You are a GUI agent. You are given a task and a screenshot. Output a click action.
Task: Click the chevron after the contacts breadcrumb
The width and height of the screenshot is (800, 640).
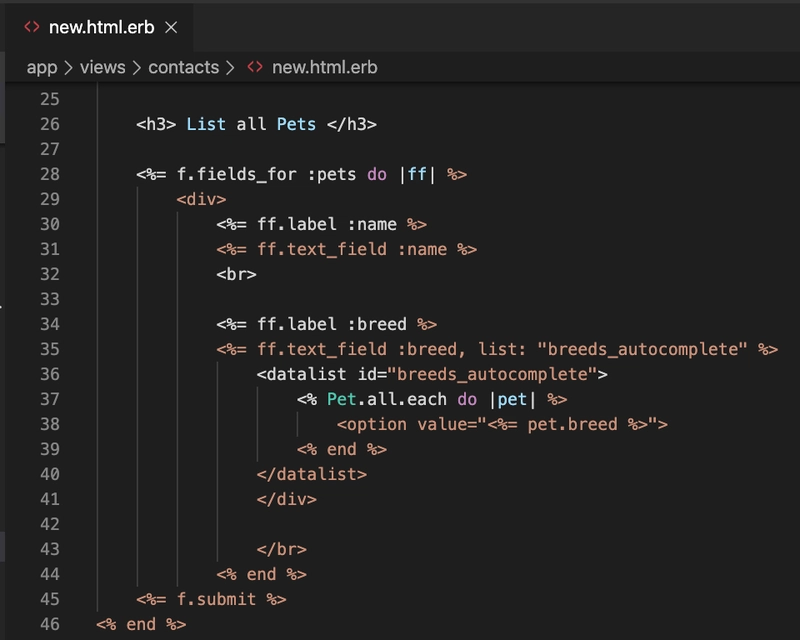(230, 67)
